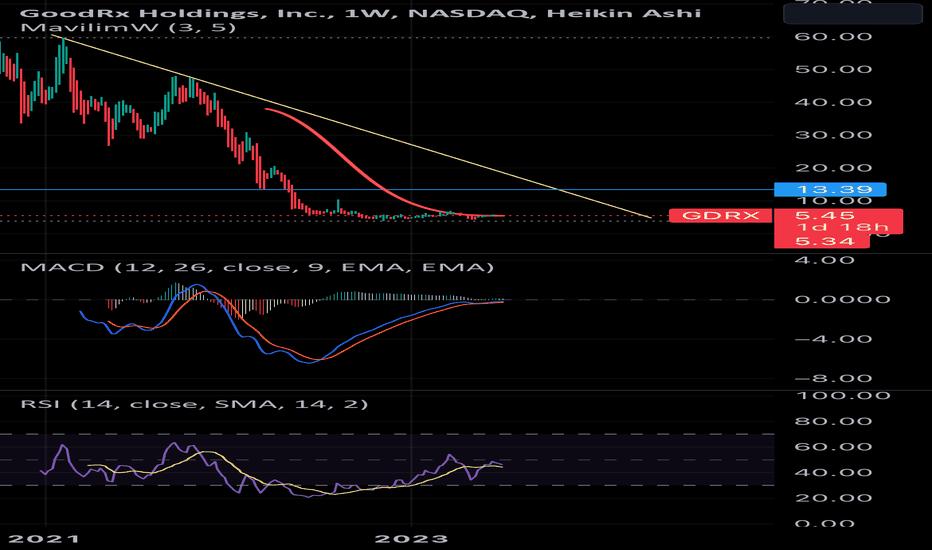The height and width of the screenshot is (550, 932).
Task: Open the RSI (14, close, SMA, 14, 2) legend
Action: click(x=194, y=404)
